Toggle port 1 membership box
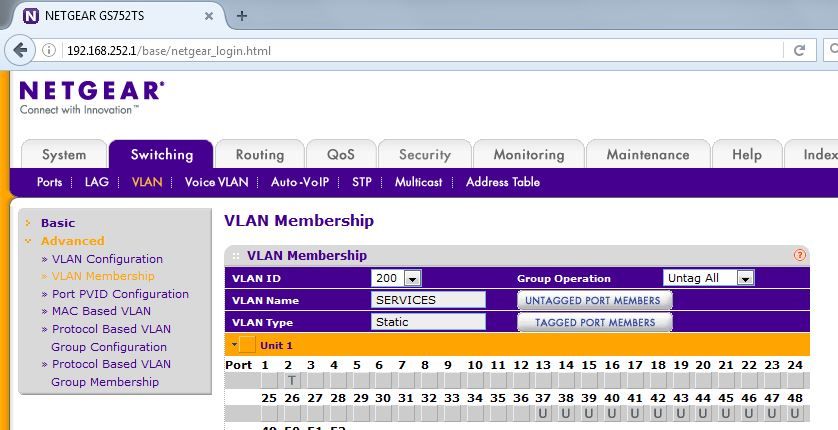This screenshot has width=838, height=430. (269, 380)
